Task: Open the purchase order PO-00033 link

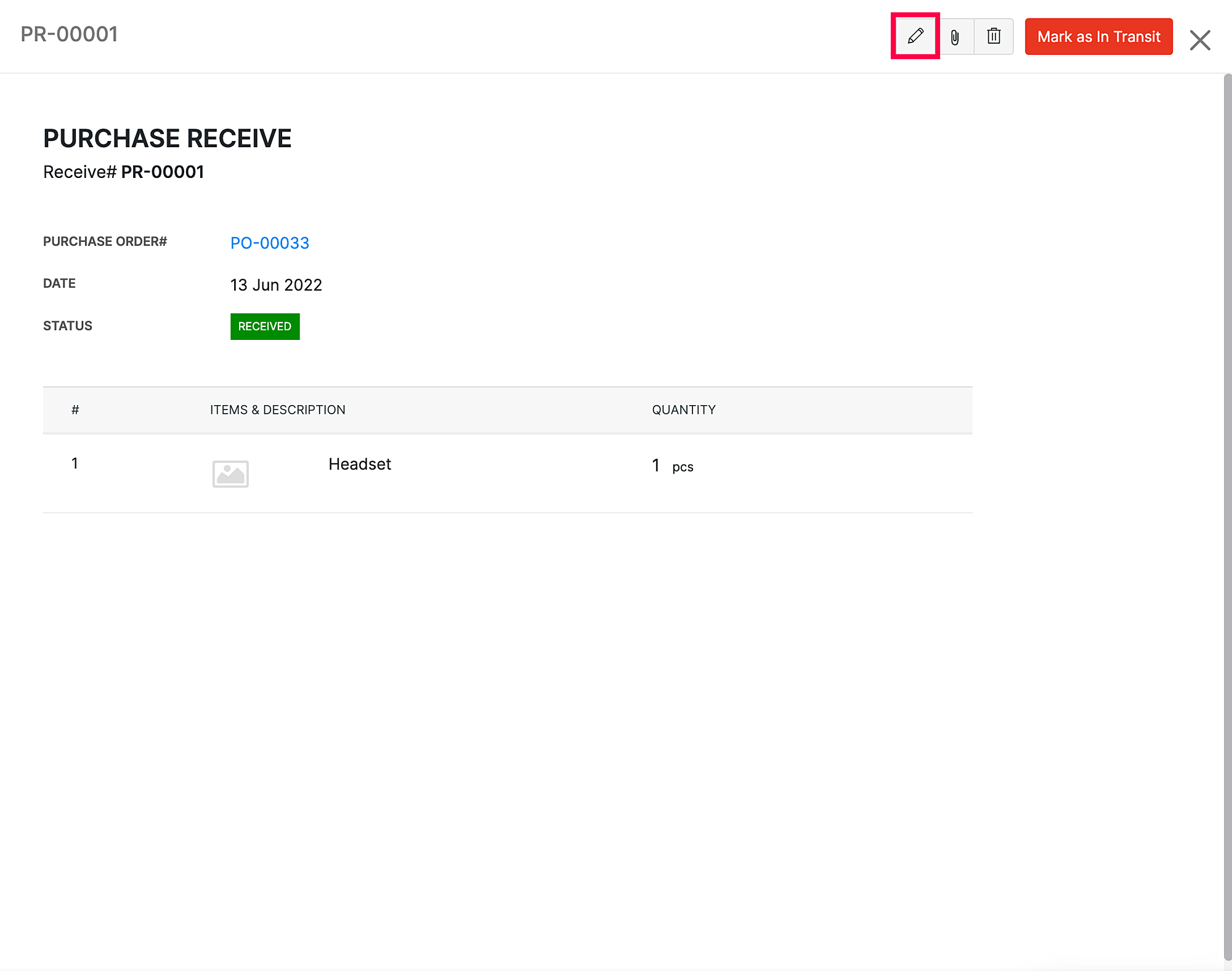Action: click(269, 243)
